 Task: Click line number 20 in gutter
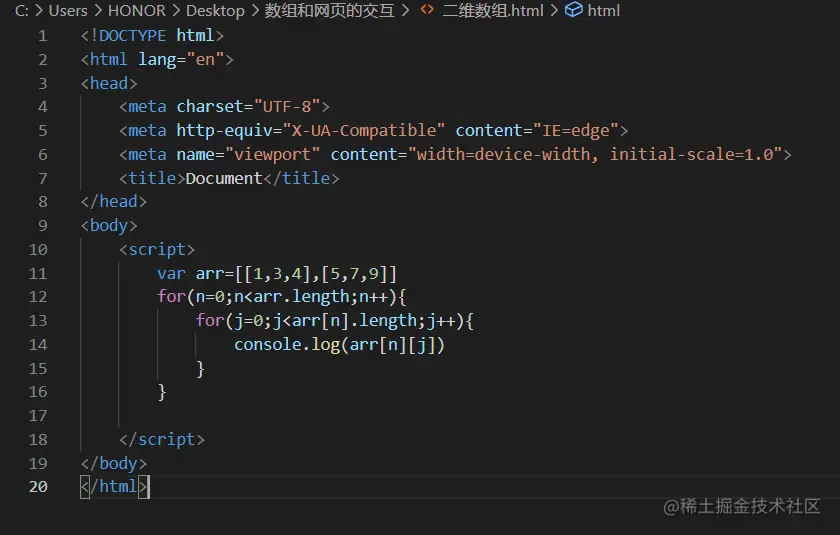coord(38,486)
